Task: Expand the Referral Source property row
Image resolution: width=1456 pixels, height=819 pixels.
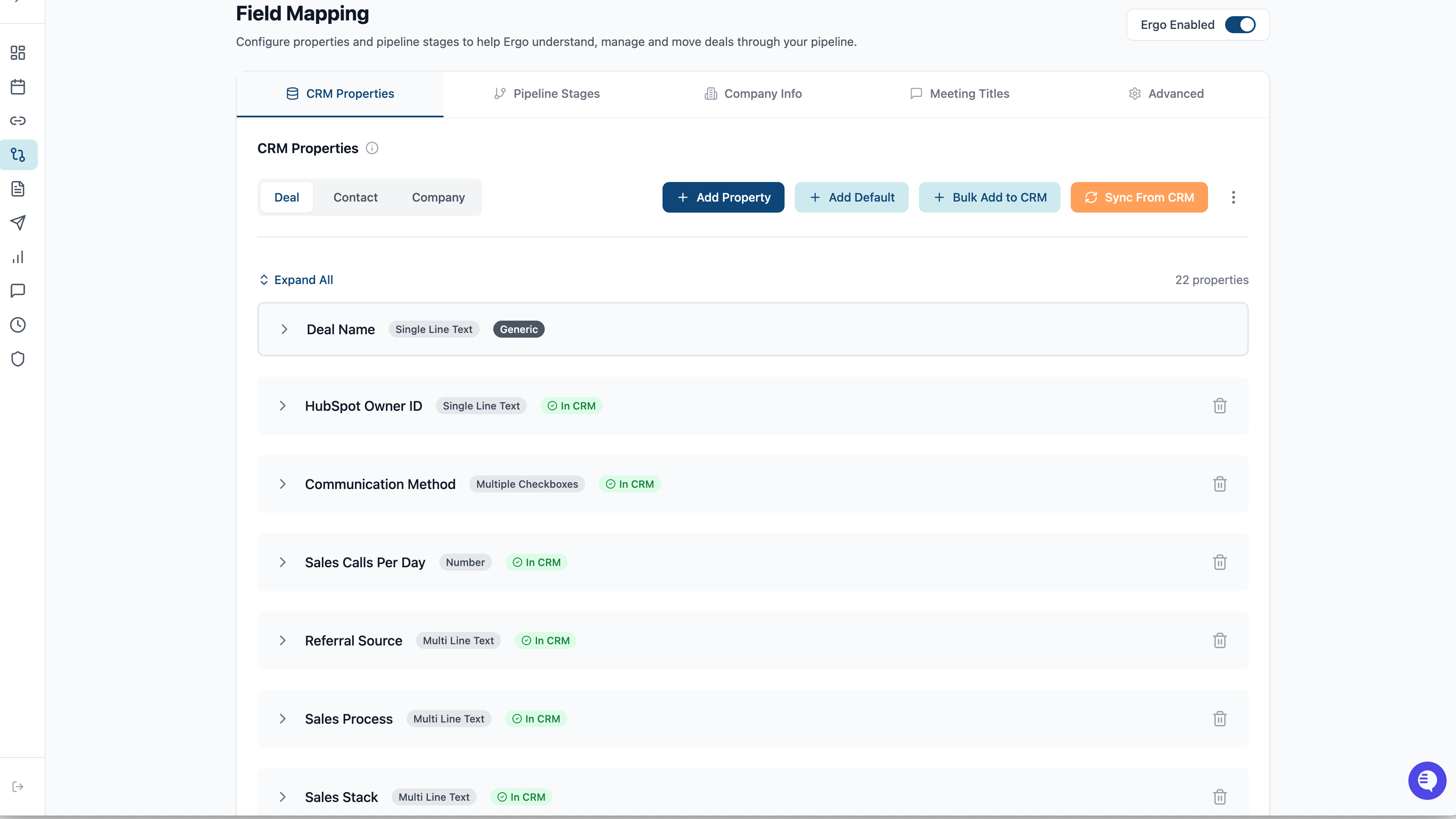Action: pos(283,640)
